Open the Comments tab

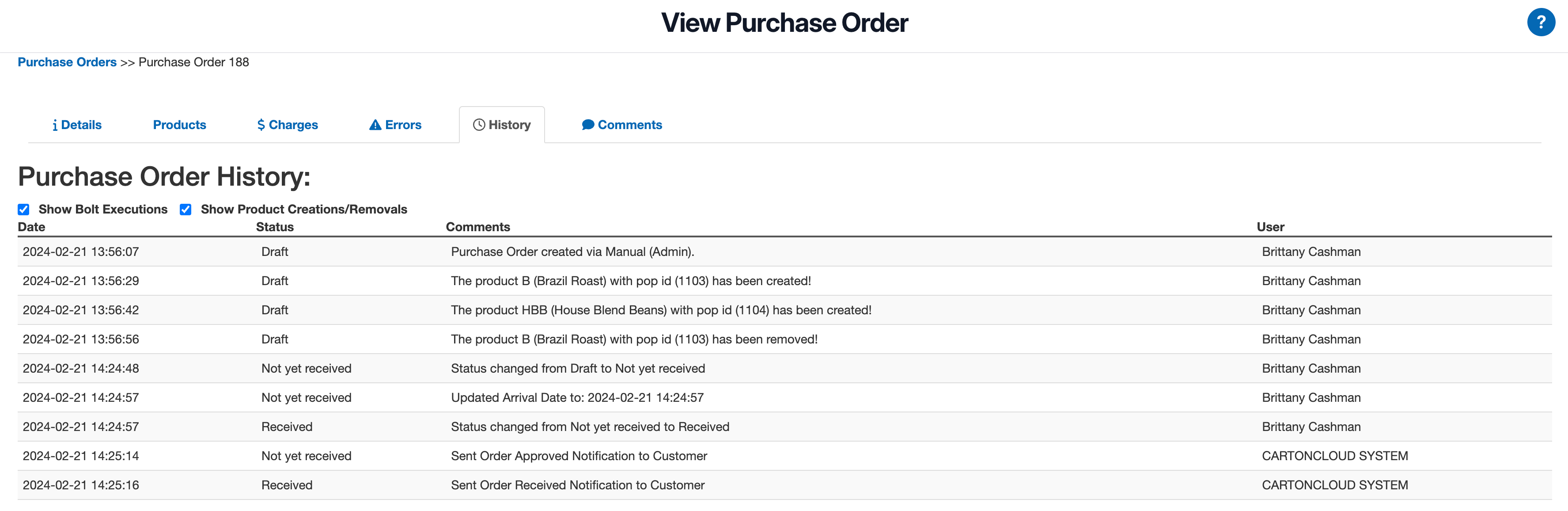(630, 124)
